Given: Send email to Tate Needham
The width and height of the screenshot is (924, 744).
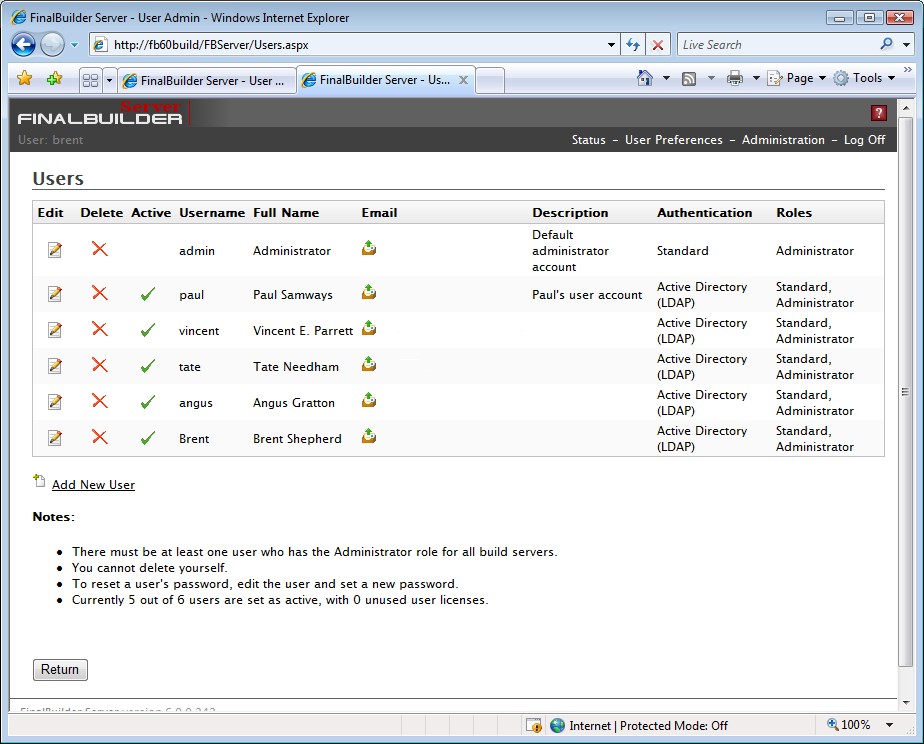Looking at the screenshot, I should tap(369, 363).
